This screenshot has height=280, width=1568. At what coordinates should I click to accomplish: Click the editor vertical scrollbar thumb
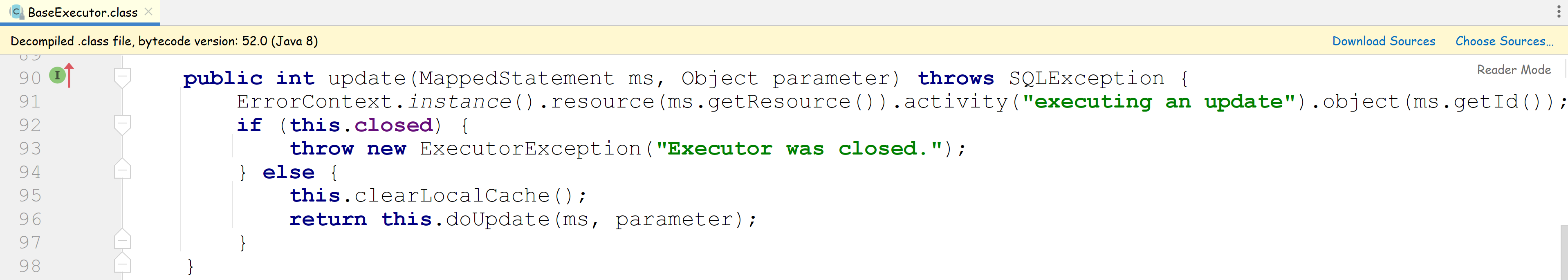click(1564, 252)
